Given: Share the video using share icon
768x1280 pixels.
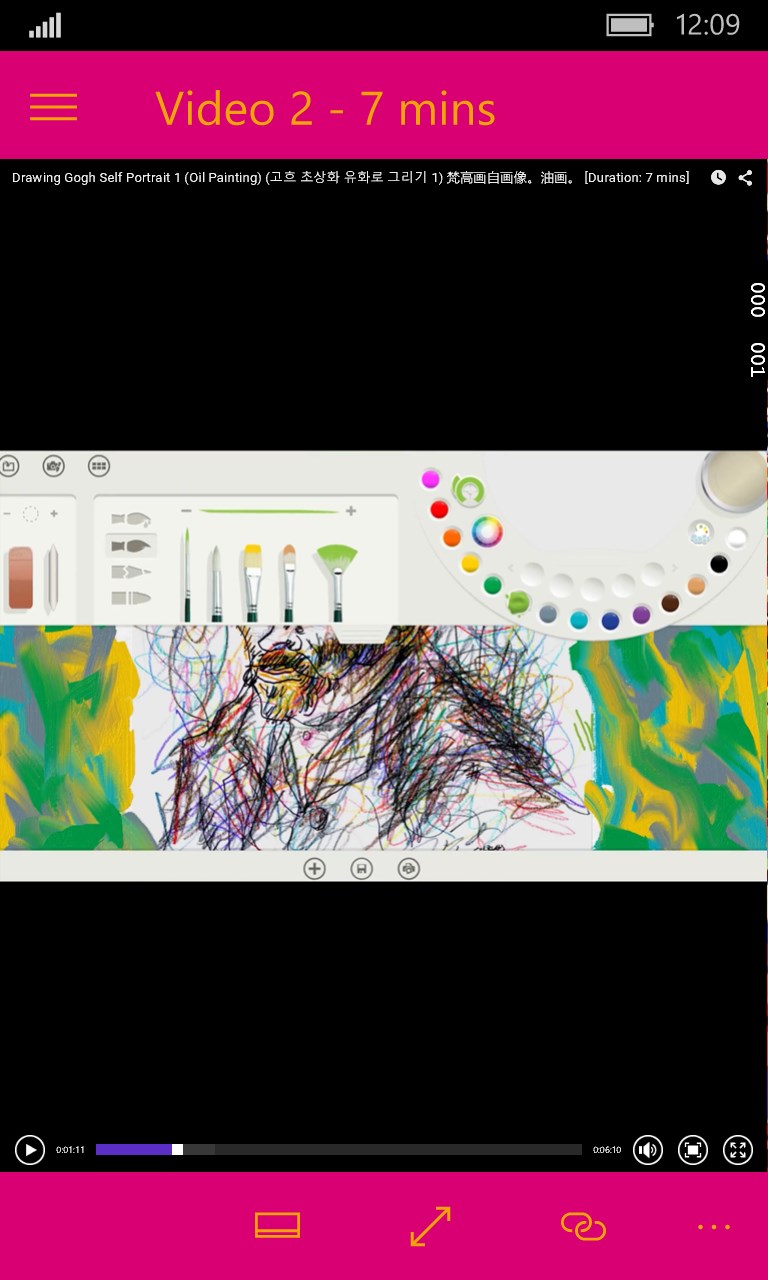Looking at the screenshot, I should click(746, 178).
